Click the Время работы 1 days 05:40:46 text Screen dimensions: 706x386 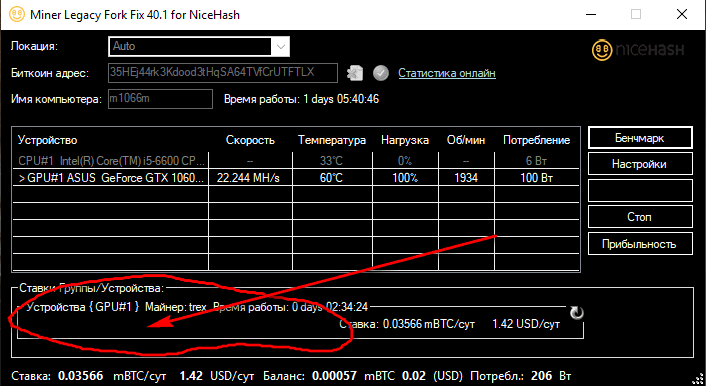(x=301, y=99)
